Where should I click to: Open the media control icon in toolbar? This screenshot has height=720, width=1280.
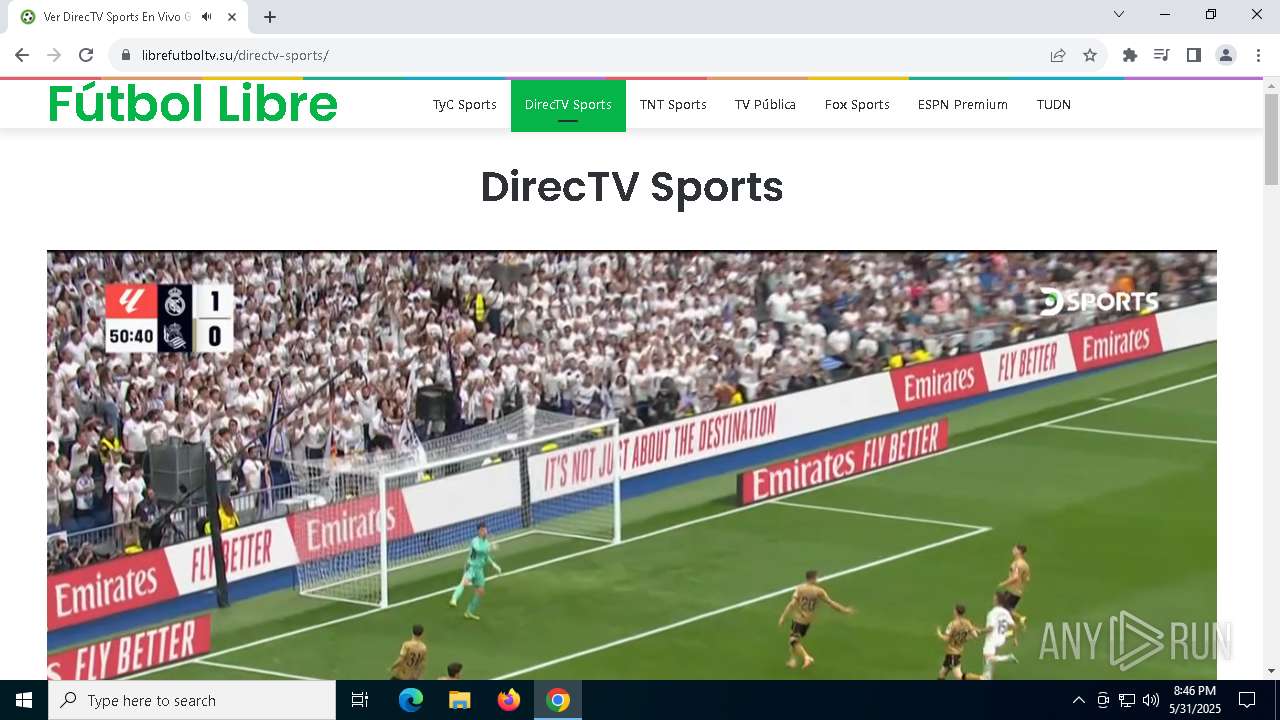pos(1162,55)
